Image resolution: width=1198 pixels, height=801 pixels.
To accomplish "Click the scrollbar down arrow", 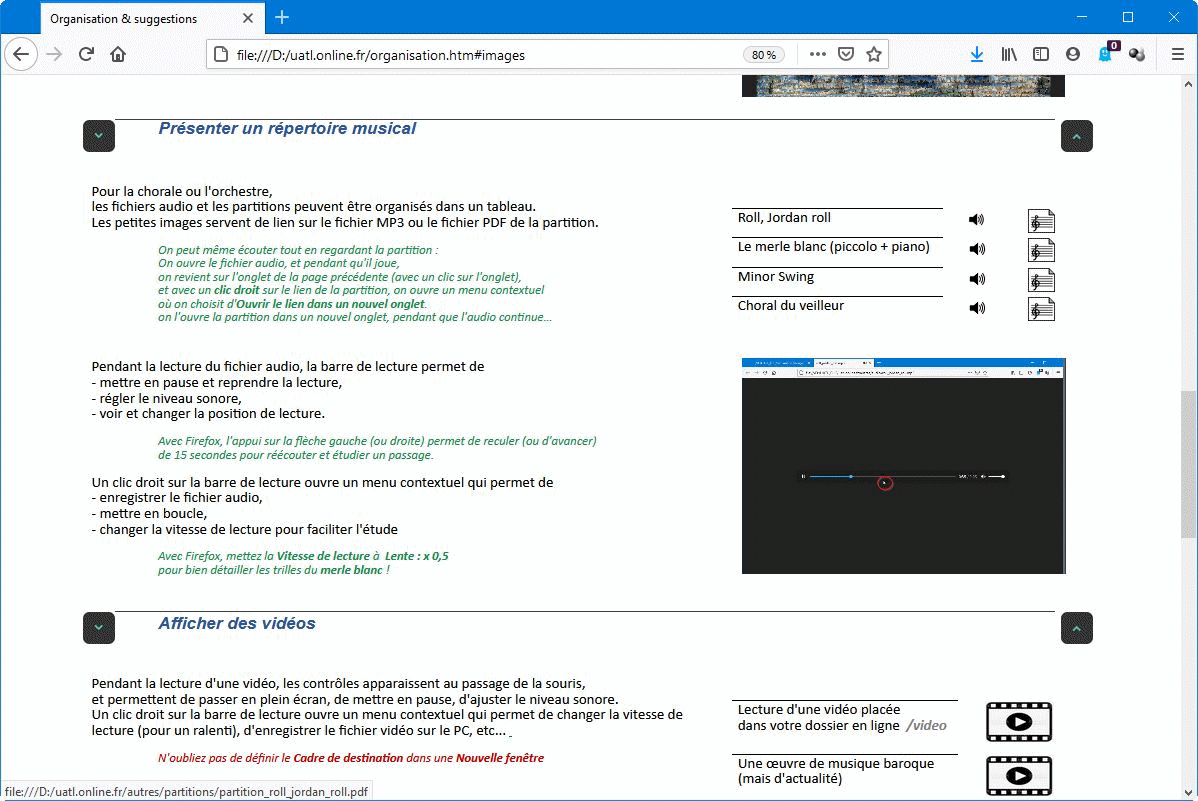I will [x=1188, y=793].
